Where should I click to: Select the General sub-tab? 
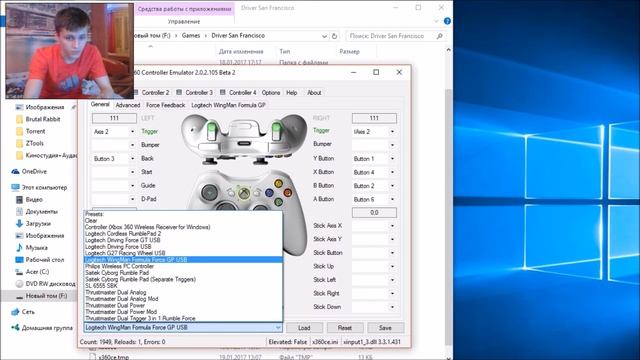click(x=100, y=104)
